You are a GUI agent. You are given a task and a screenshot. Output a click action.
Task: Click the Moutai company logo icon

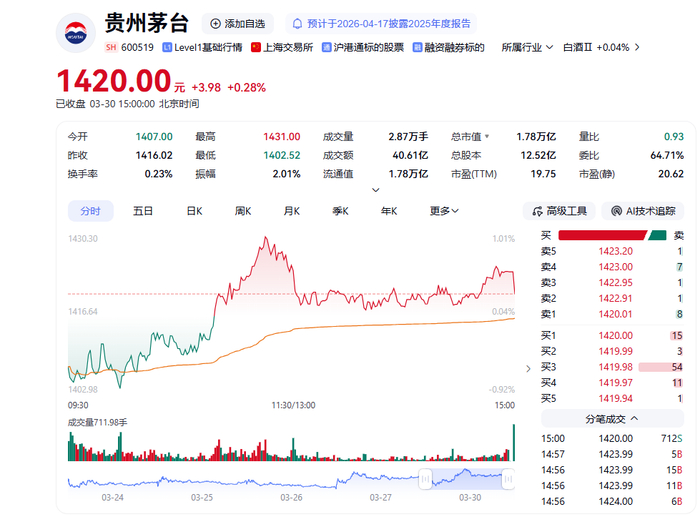point(75,33)
